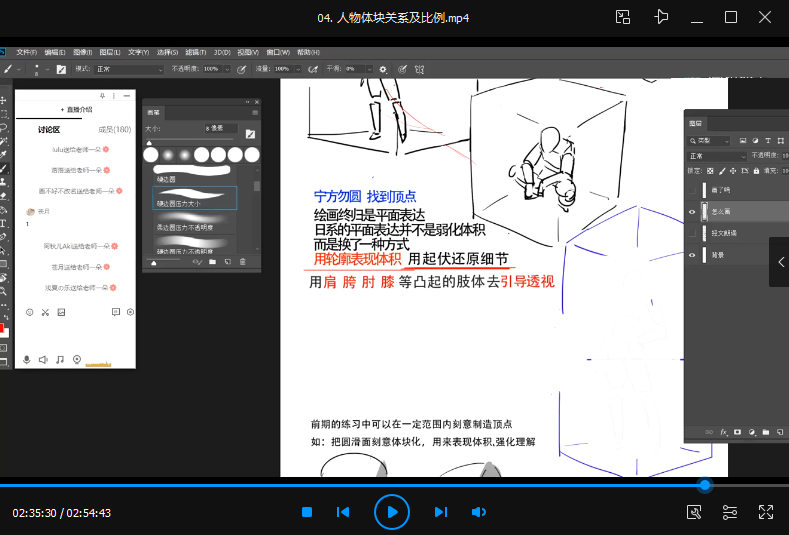Enter fullscreen mode in the player
Viewport: 789px width, 535px height.
[x=766, y=512]
